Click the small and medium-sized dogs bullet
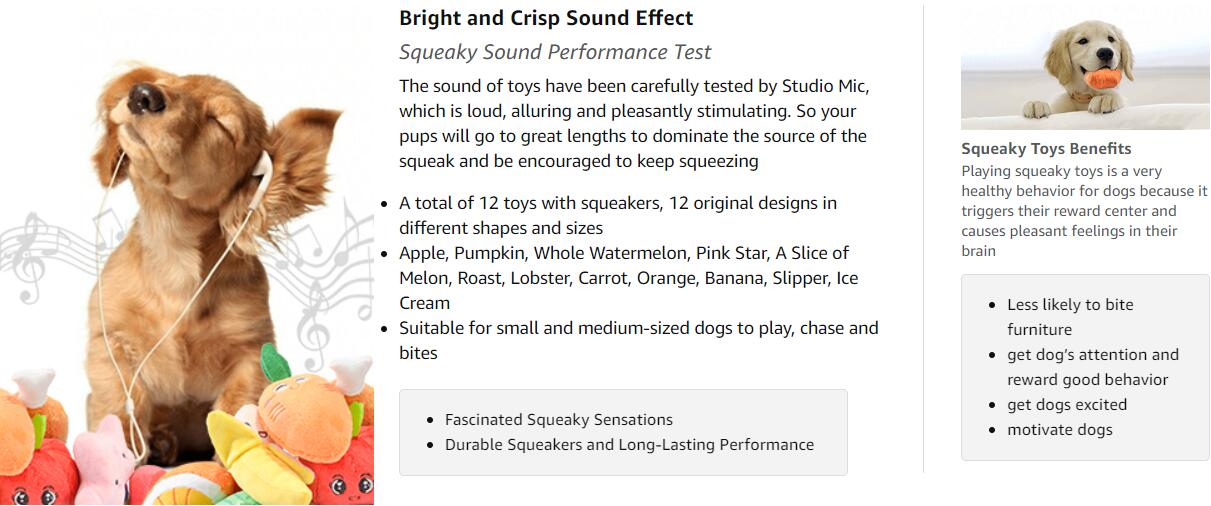This screenshot has width=1211, height=506. 638,340
